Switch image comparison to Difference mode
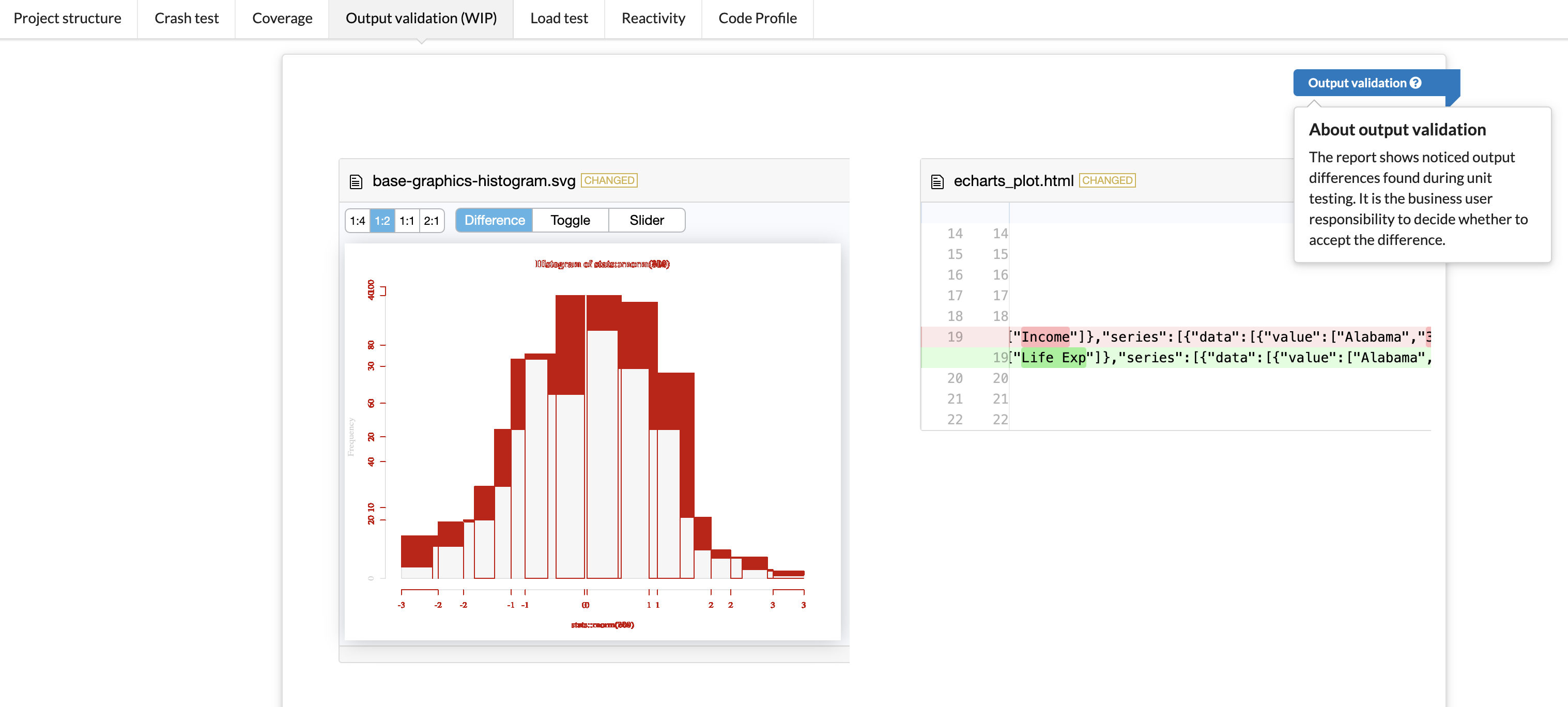This screenshot has height=707, width=1568. tap(494, 221)
